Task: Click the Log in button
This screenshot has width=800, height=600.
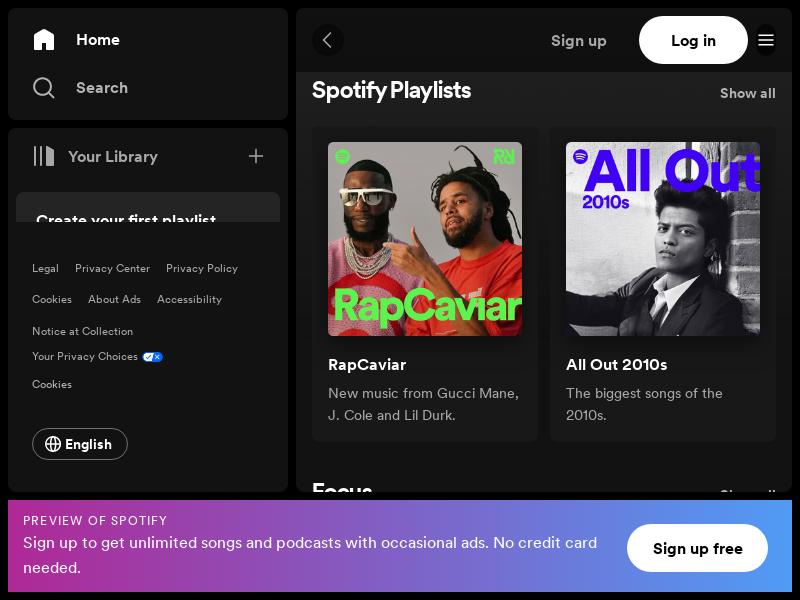Action: 693,40
